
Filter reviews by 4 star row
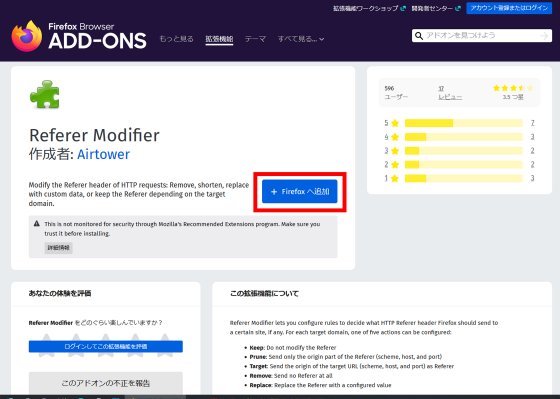tap(459, 137)
